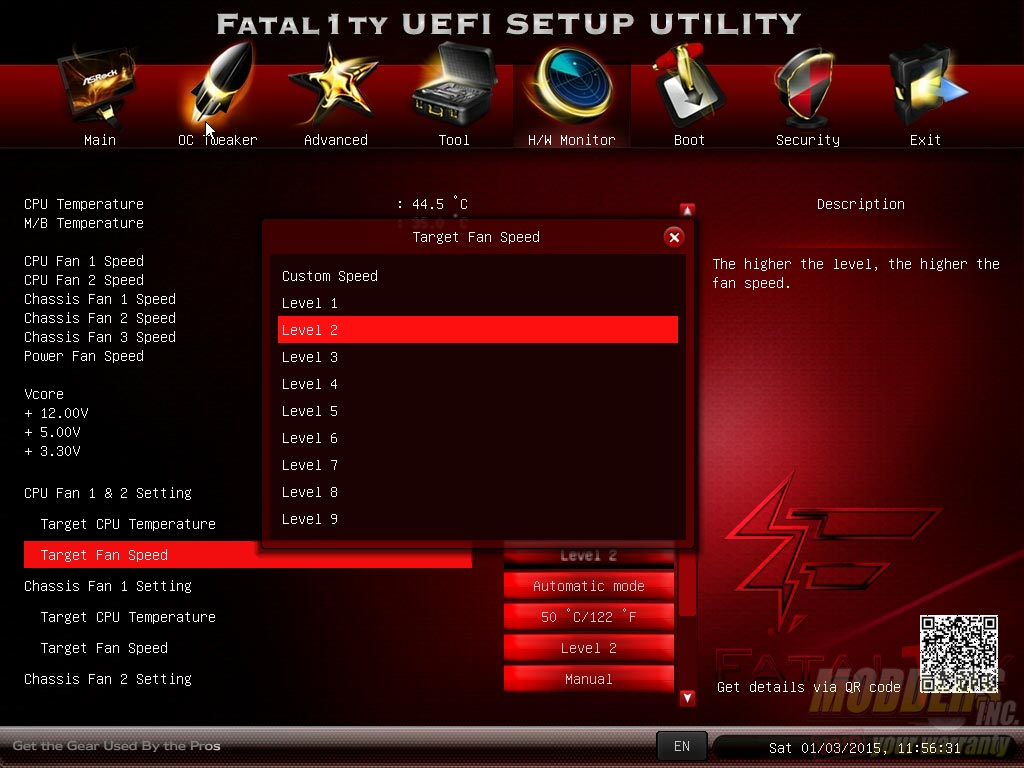Click the EN language button
This screenshot has height=768, width=1024.
[682, 746]
